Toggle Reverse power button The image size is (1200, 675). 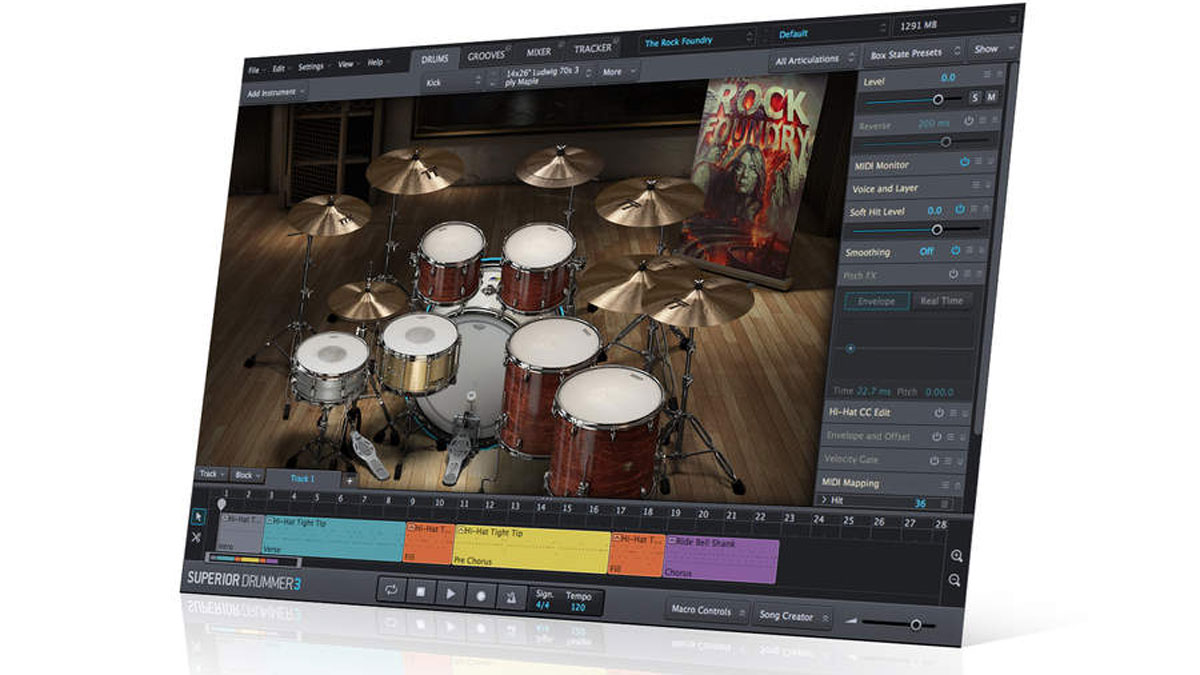968,121
